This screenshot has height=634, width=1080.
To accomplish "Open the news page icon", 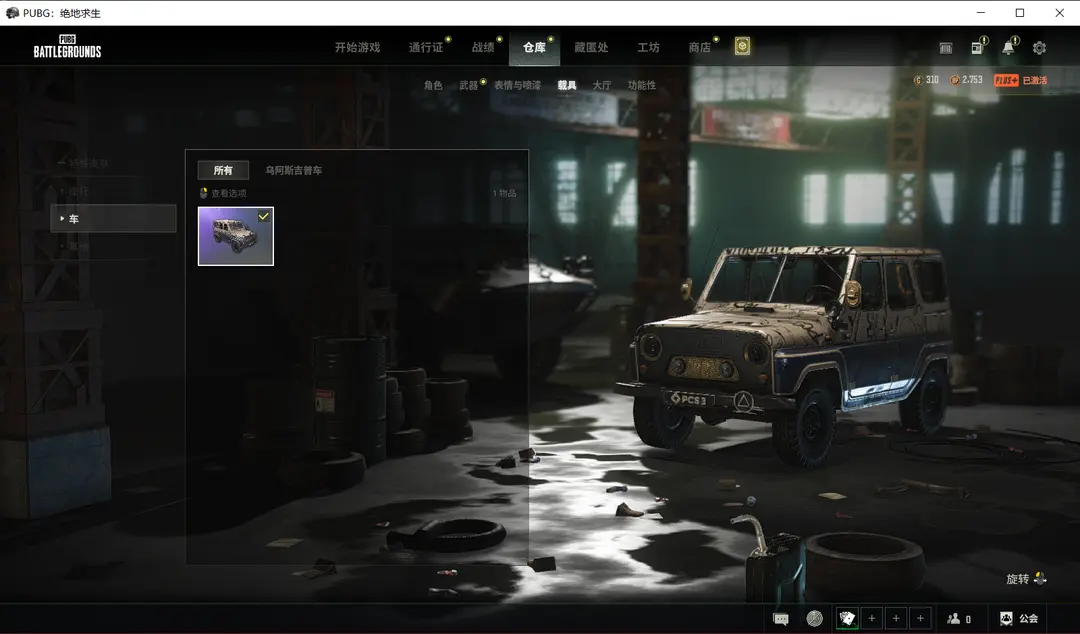I will click(x=977, y=48).
